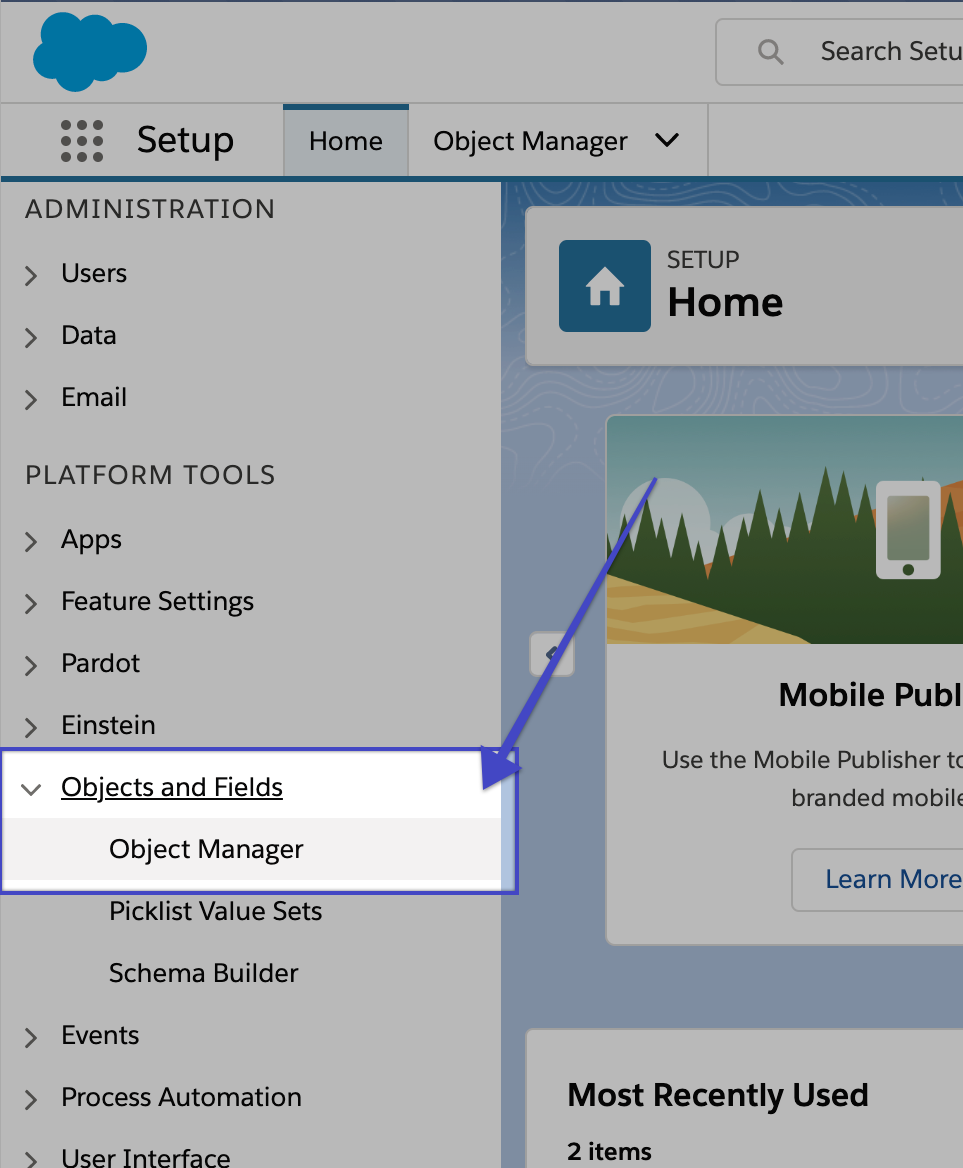Select Events in the sidebar

click(100, 1035)
